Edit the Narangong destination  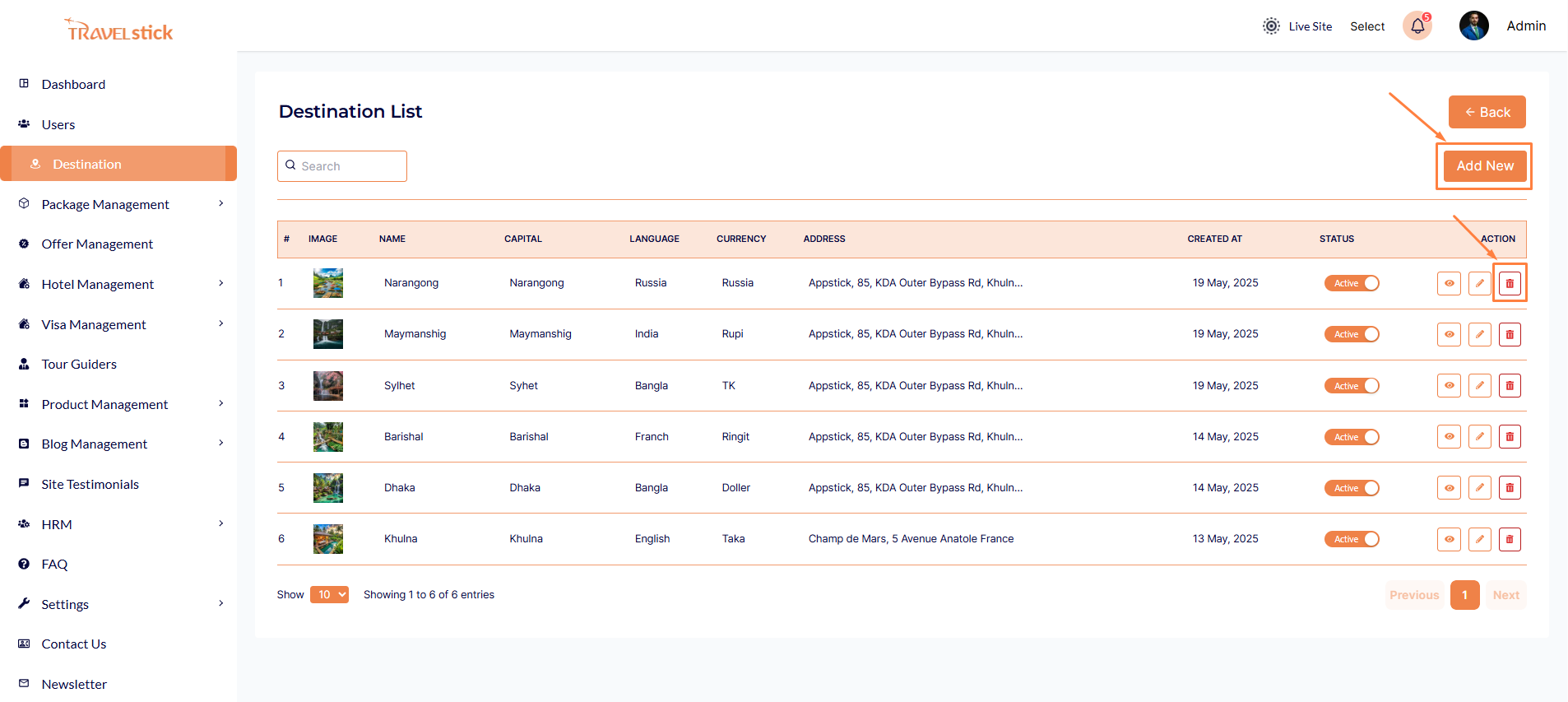(x=1479, y=283)
